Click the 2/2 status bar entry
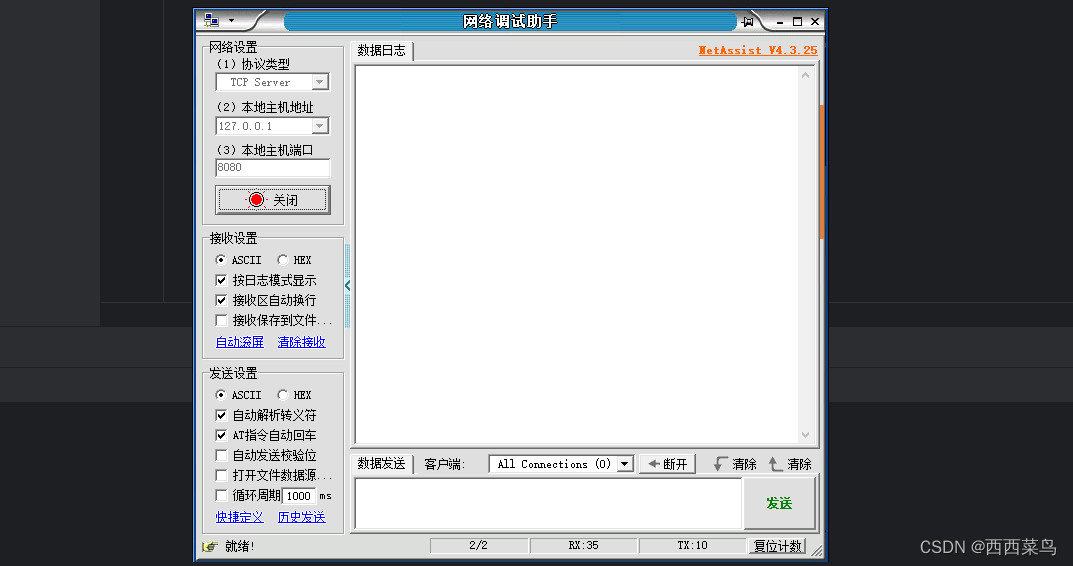 [x=478, y=545]
